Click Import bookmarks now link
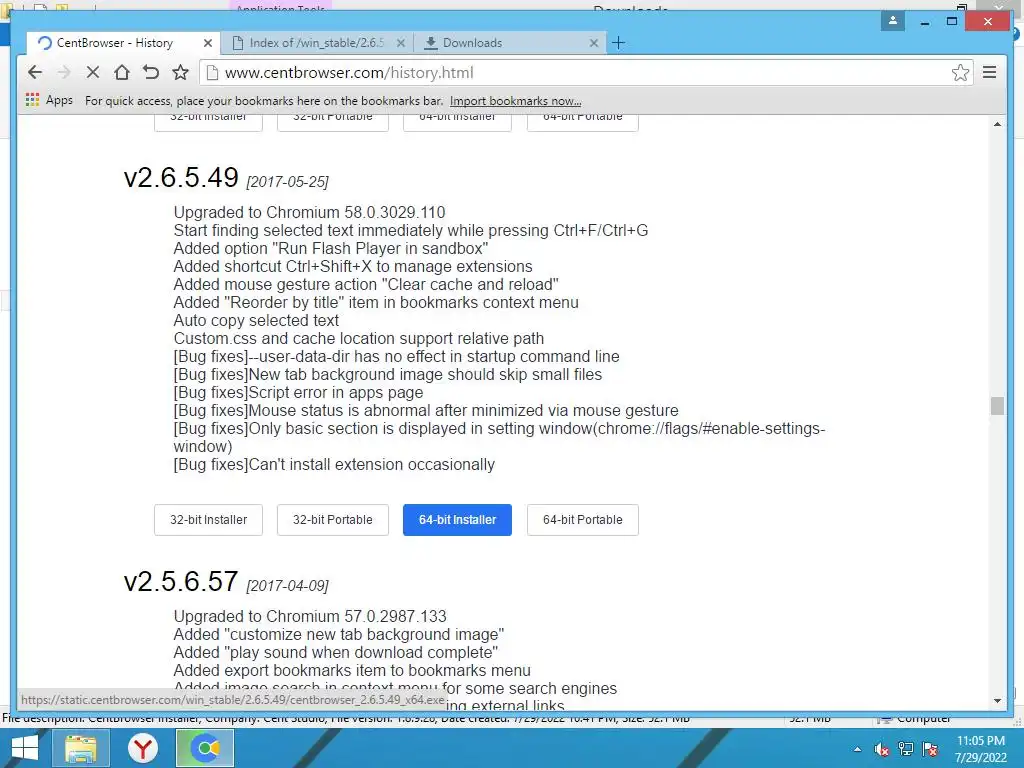 click(515, 101)
